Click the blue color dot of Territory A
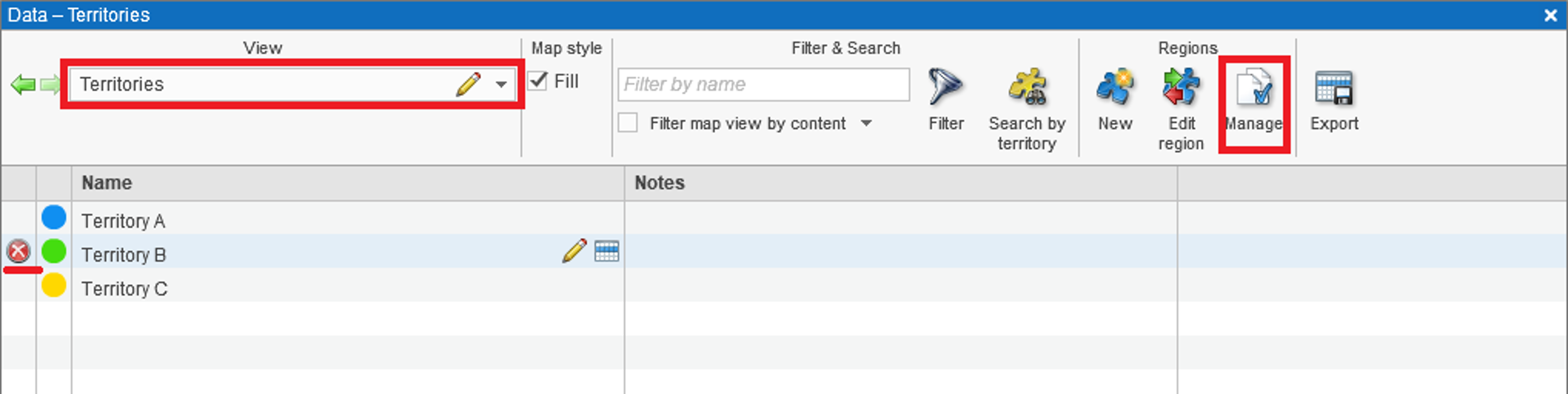The image size is (1568, 394). [54, 218]
